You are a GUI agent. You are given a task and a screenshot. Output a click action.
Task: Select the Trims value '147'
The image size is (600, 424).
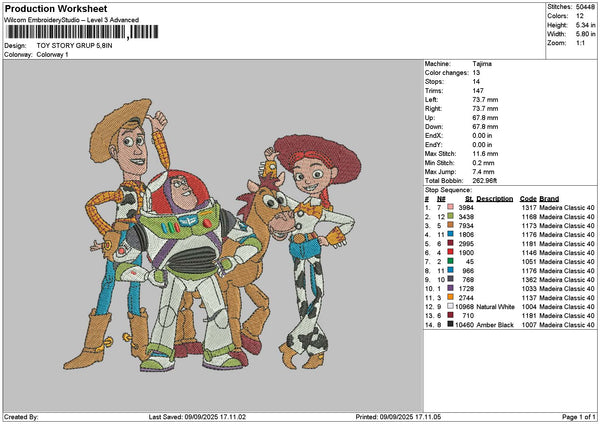pyautogui.click(x=478, y=91)
